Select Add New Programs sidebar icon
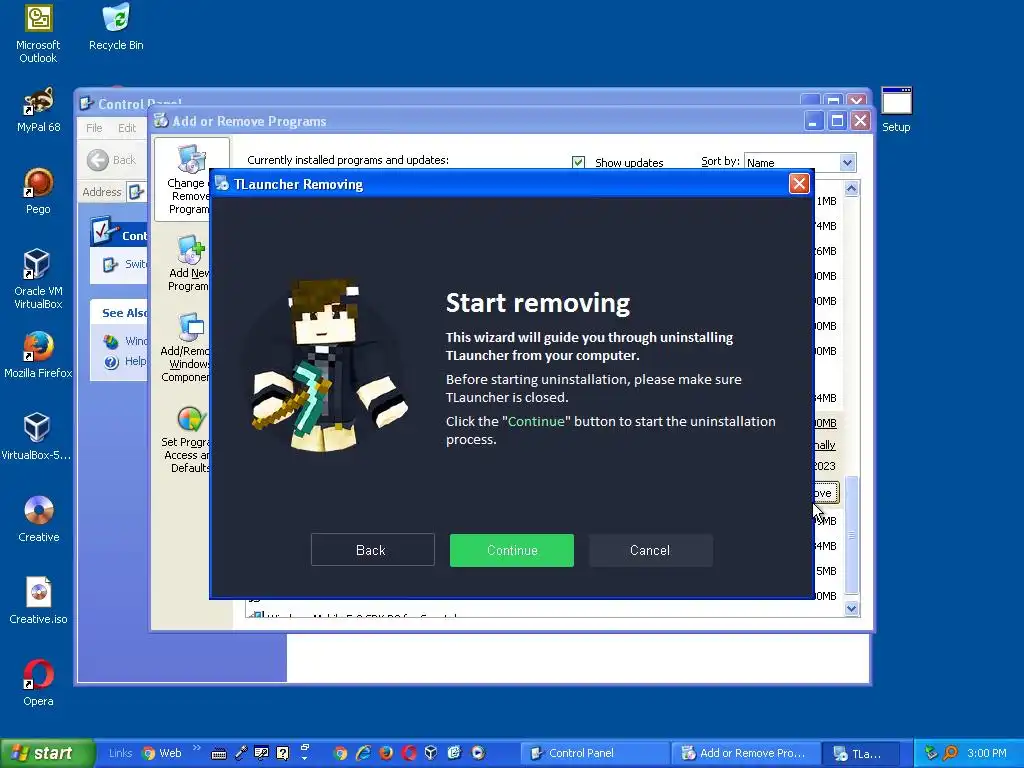1024x768 pixels. point(188,263)
